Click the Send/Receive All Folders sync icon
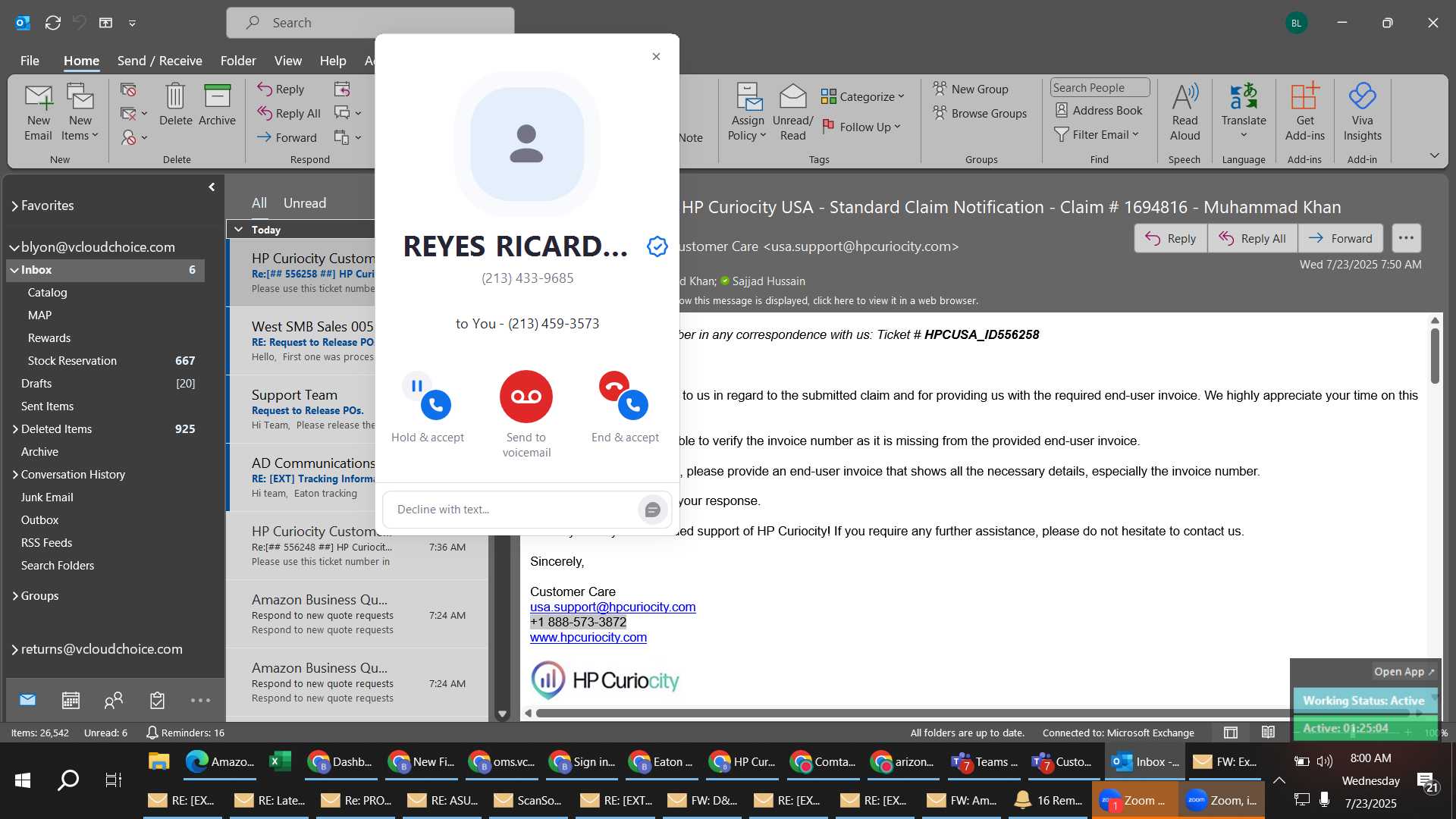The image size is (1456, 819). (x=52, y=23)
